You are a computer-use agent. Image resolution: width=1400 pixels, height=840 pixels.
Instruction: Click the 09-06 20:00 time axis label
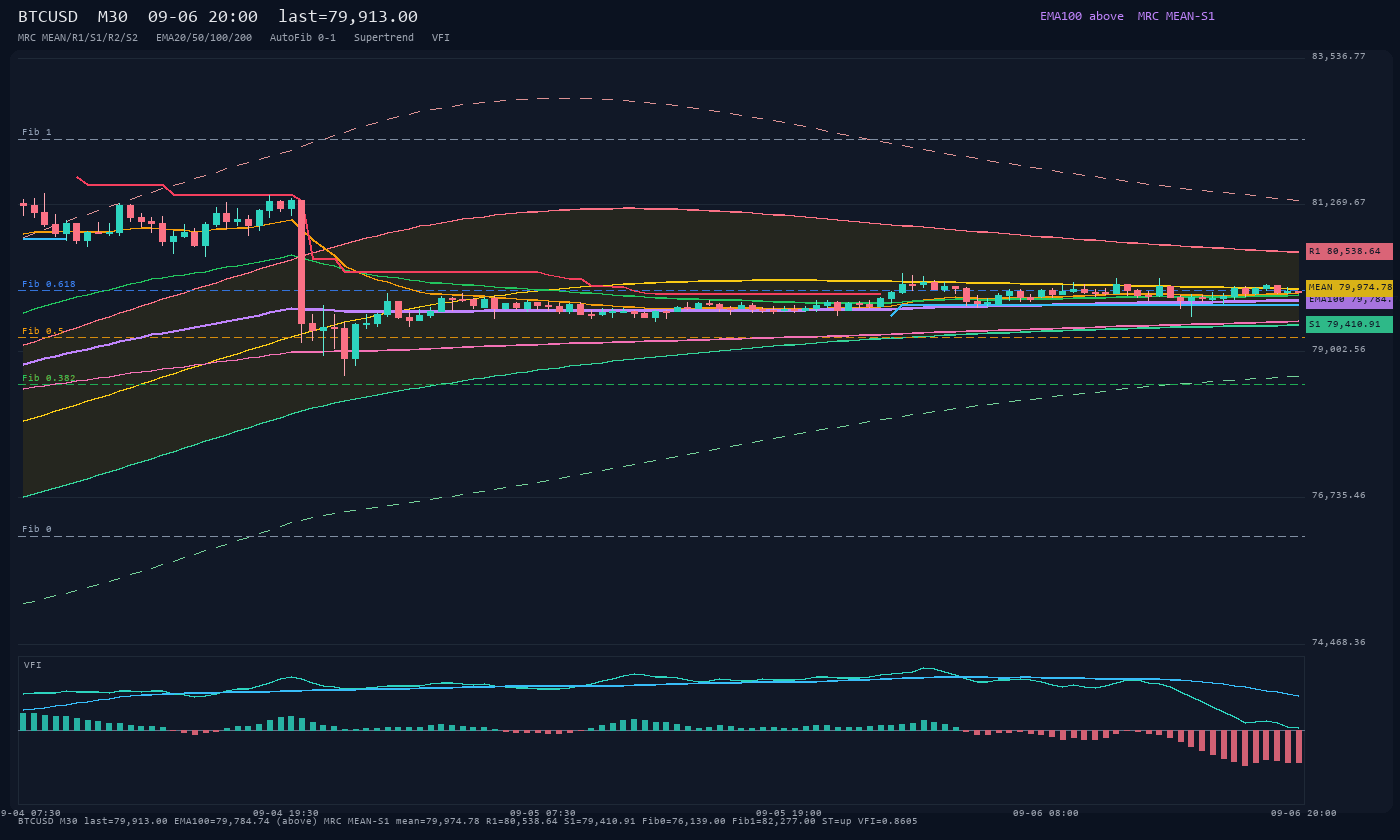pyautogui.click(x=1303, y=813)
